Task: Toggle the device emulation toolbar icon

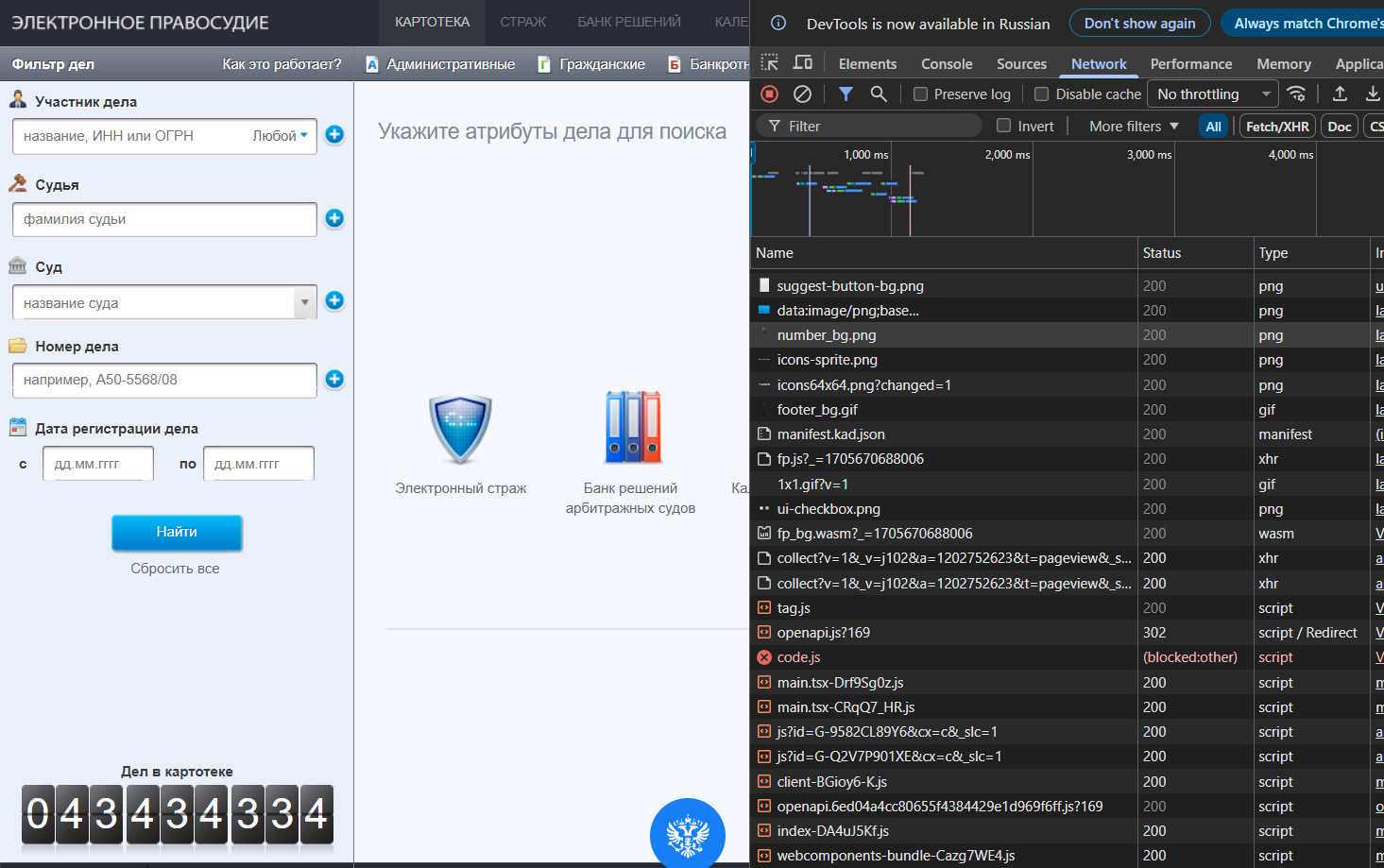Action: coord(802,60)
